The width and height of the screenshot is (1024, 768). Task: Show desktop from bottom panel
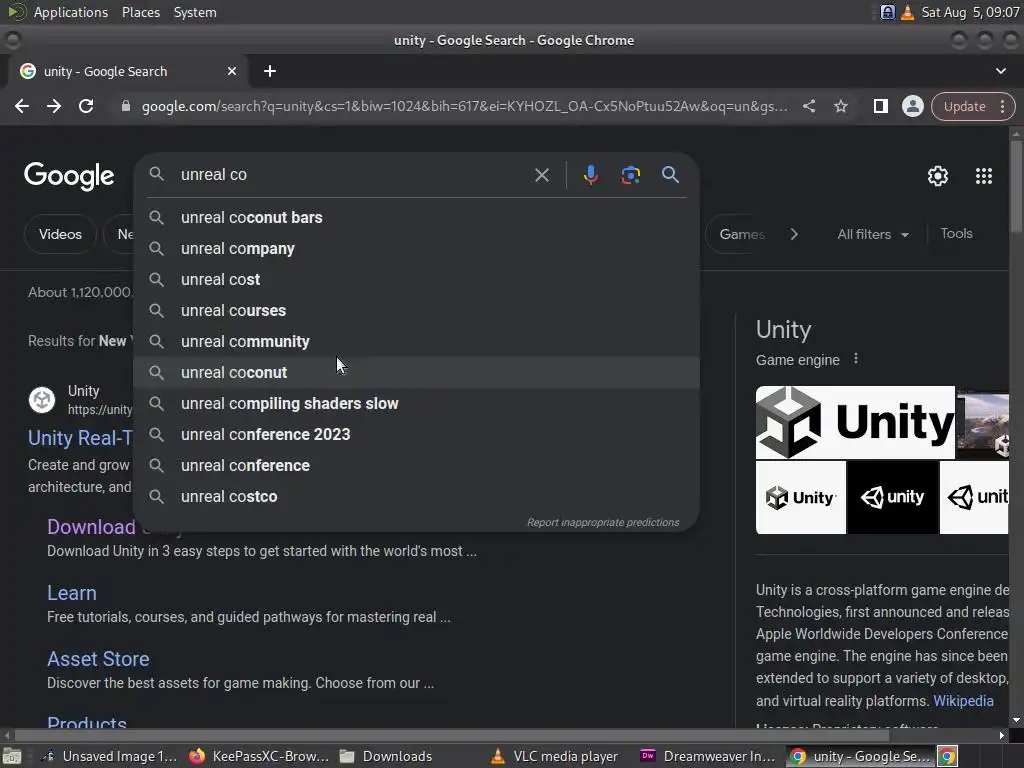click(12, 756)
